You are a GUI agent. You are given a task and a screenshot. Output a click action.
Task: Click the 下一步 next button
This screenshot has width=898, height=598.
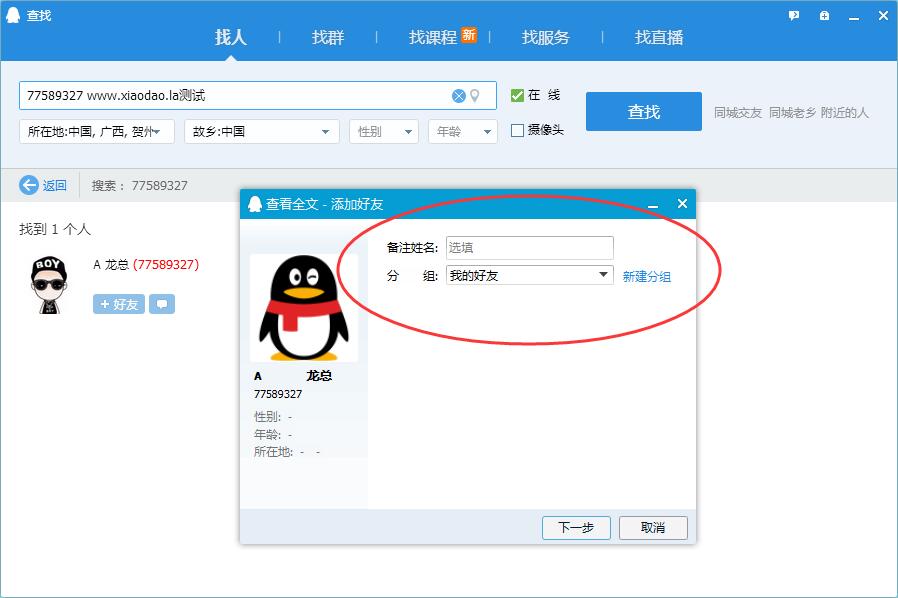click(x=576, y=527)
